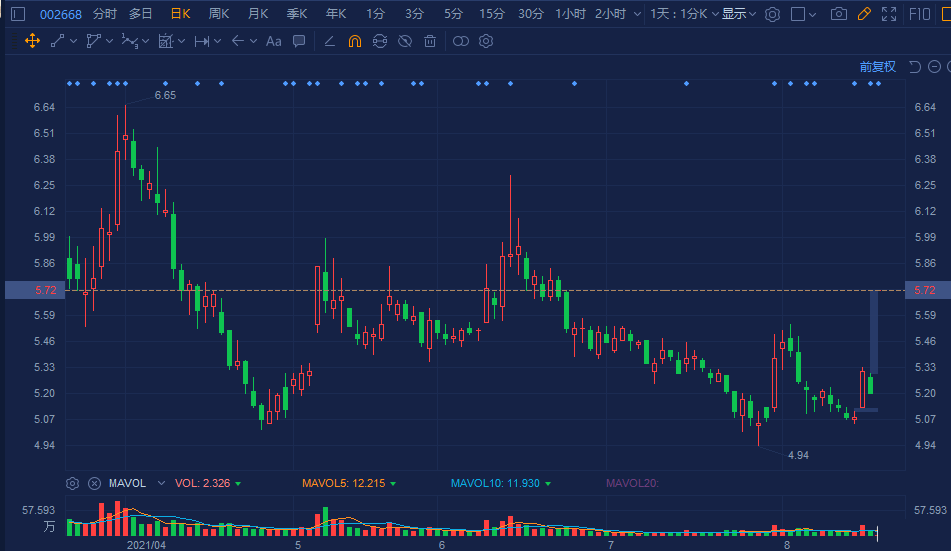Expand line tool dropdown arrow
Viewport: 951px width, 551px height.
(73, 41)
